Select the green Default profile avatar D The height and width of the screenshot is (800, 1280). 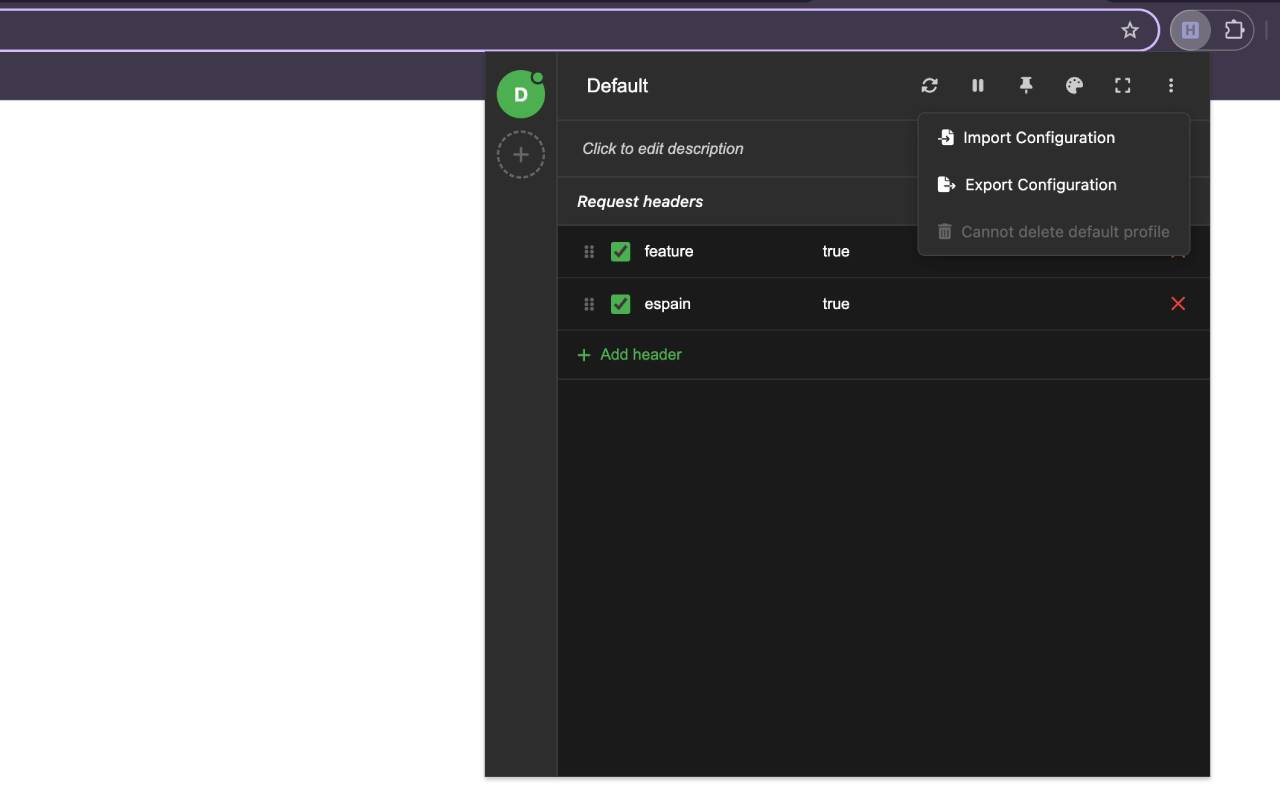pyautogui.click(x=521, y=94)
